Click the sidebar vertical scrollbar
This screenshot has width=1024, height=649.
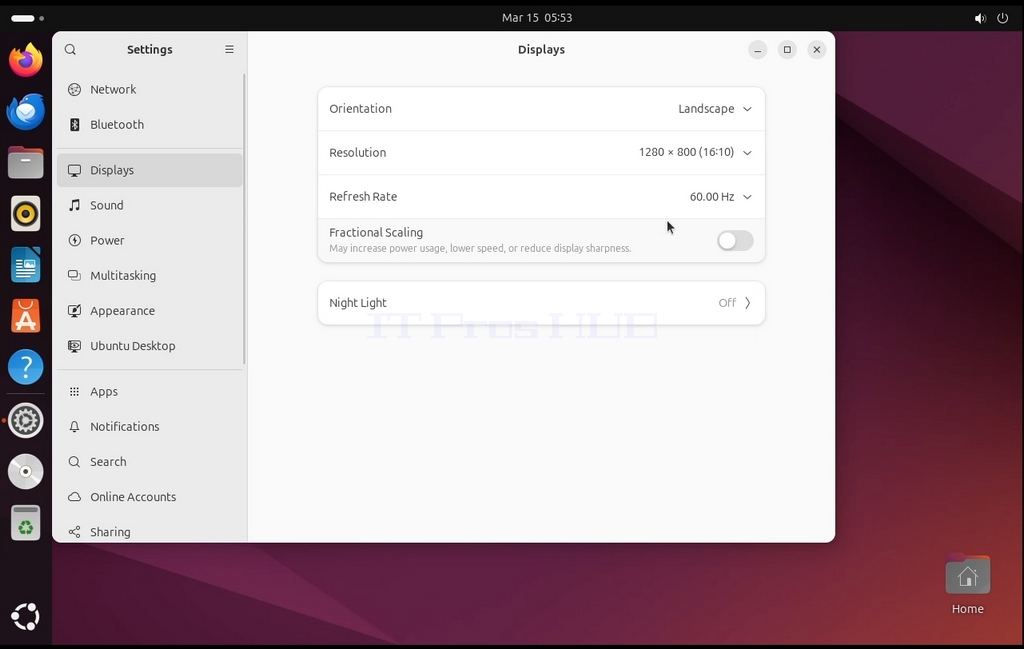point(244,219)
